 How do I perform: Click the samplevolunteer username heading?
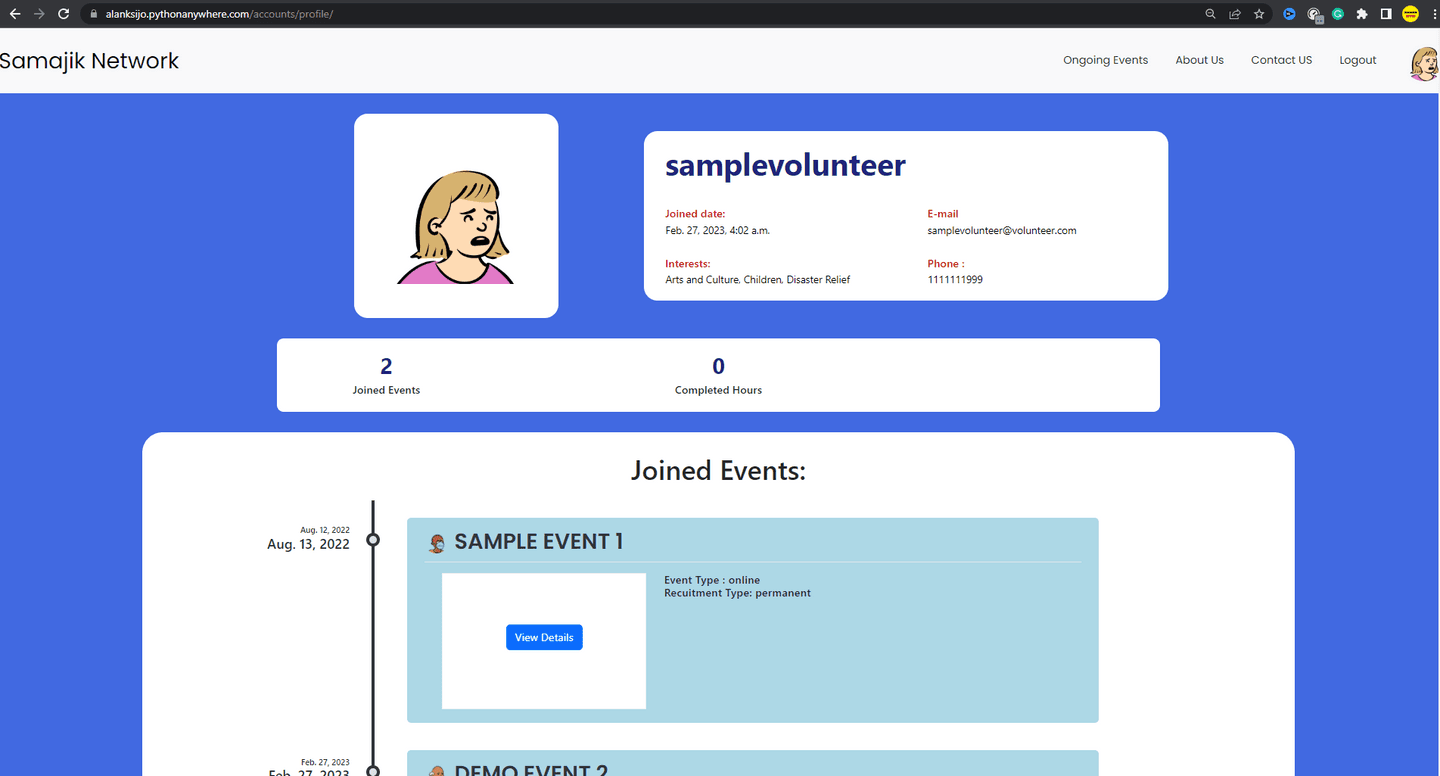pyautogui.click(x=785, y=165)
